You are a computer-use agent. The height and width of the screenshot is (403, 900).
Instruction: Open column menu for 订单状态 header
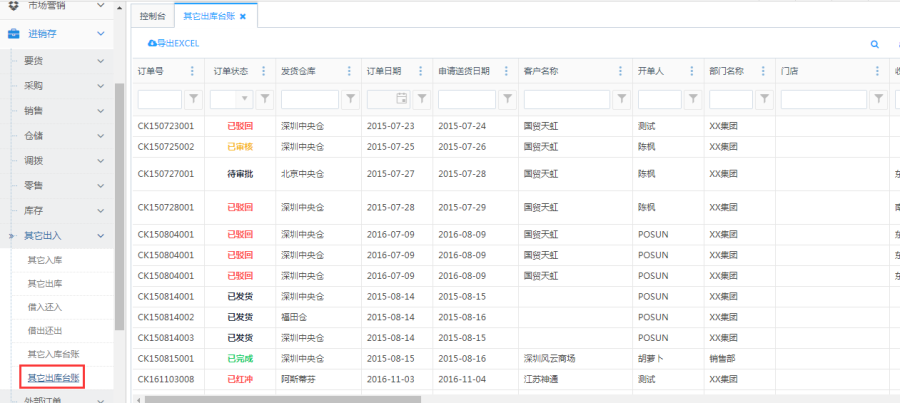(263, 71)
